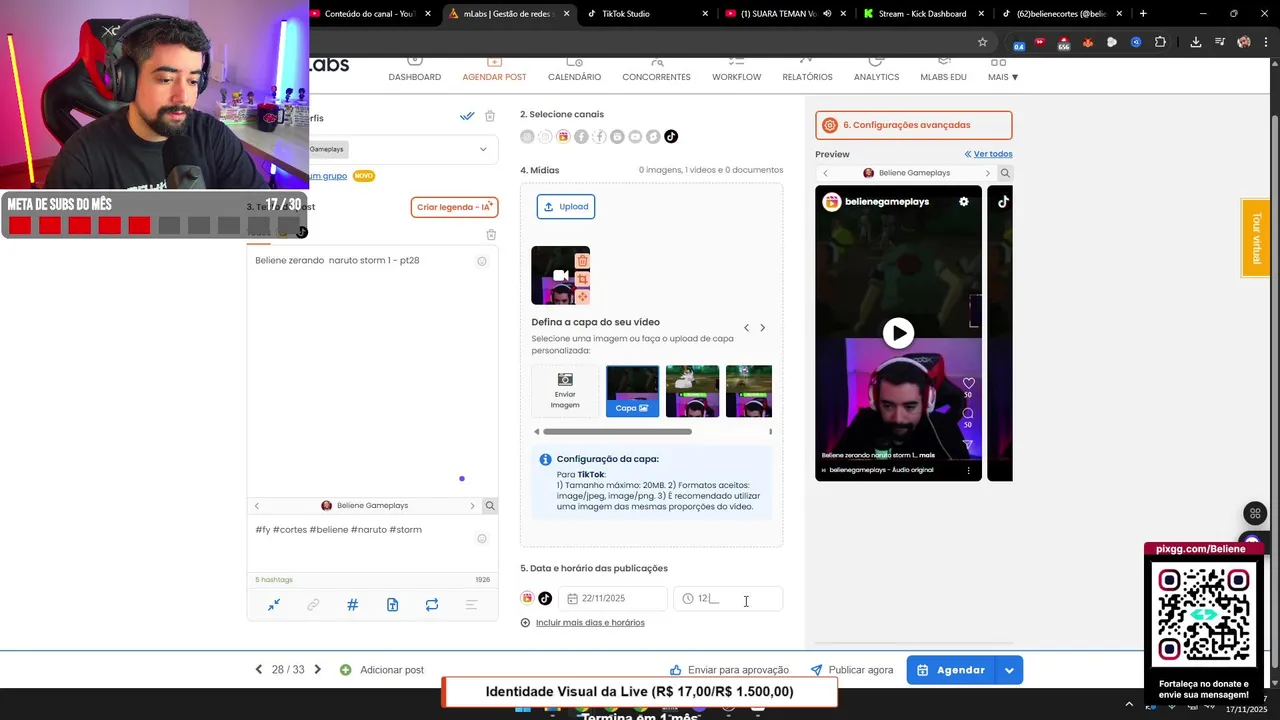Next profile arrow in the hashtags profile bar
The image size is (1280, 720).
click(x=472, y=506)
